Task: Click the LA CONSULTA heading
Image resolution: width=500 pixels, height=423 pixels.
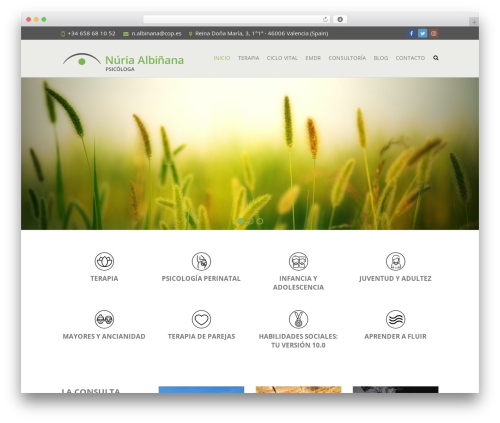Action: [91, 391]
